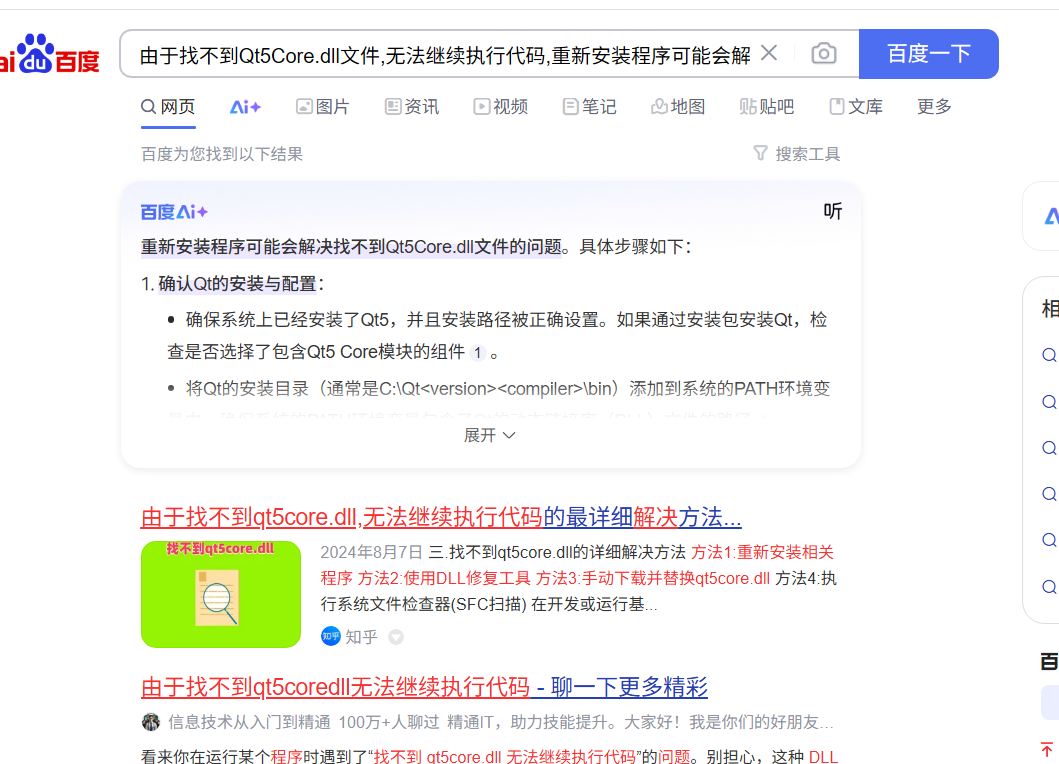Click the highlighted sentence 重新安装程序可能会解决找不到Qt5Core.dll文件的问题
This screenshot has width=1059, height=764.
click(x=351, y=247)
